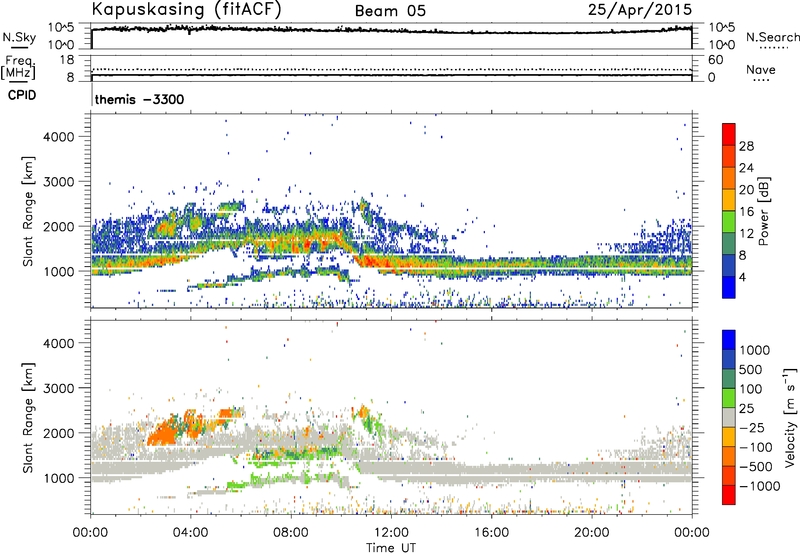This screenshot has height=554, width=800.
Task: Click the teal 100–500 velocity swatch
Action: click(729, 379)
